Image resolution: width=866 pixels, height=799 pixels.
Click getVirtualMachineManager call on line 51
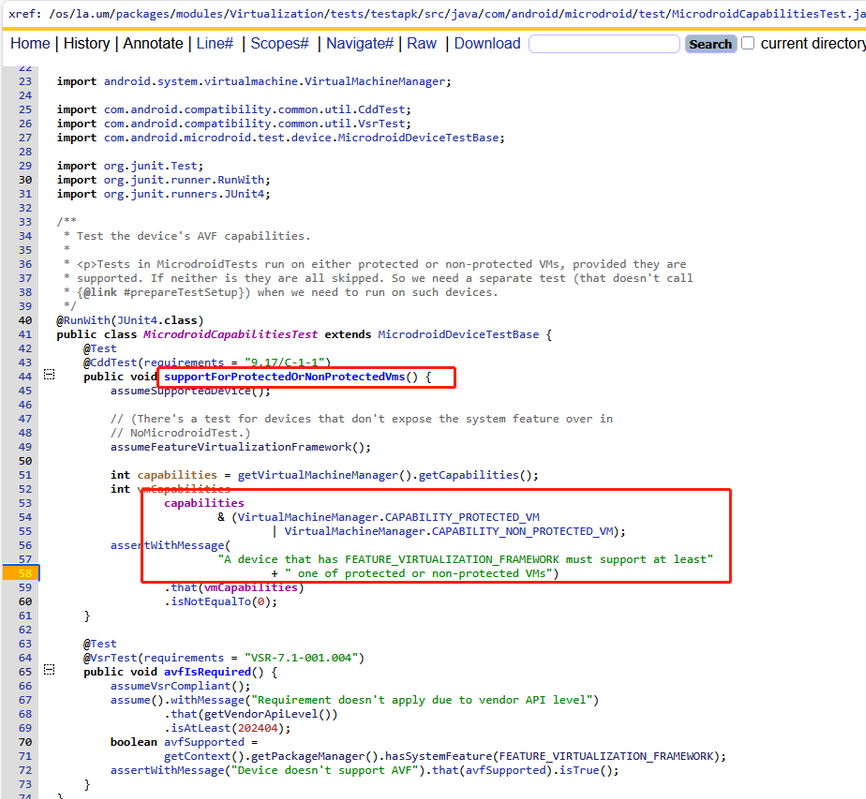click(318, 475)
